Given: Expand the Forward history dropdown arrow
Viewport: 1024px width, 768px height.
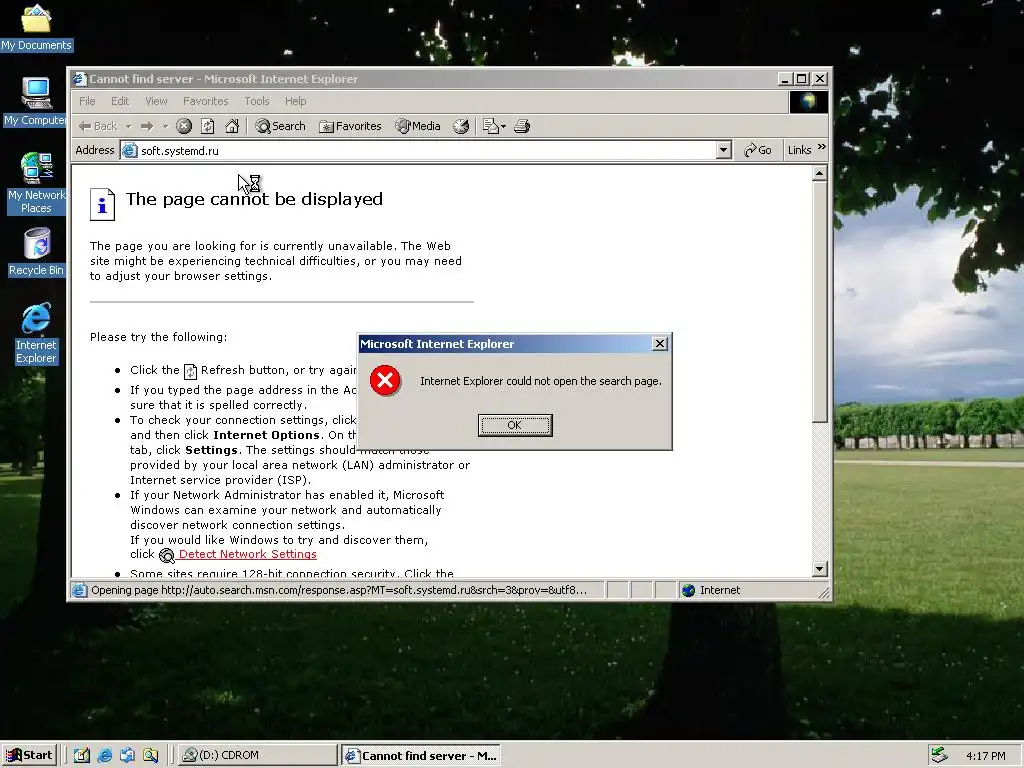Looking at the screenshot, I should [x=165, y=126].
